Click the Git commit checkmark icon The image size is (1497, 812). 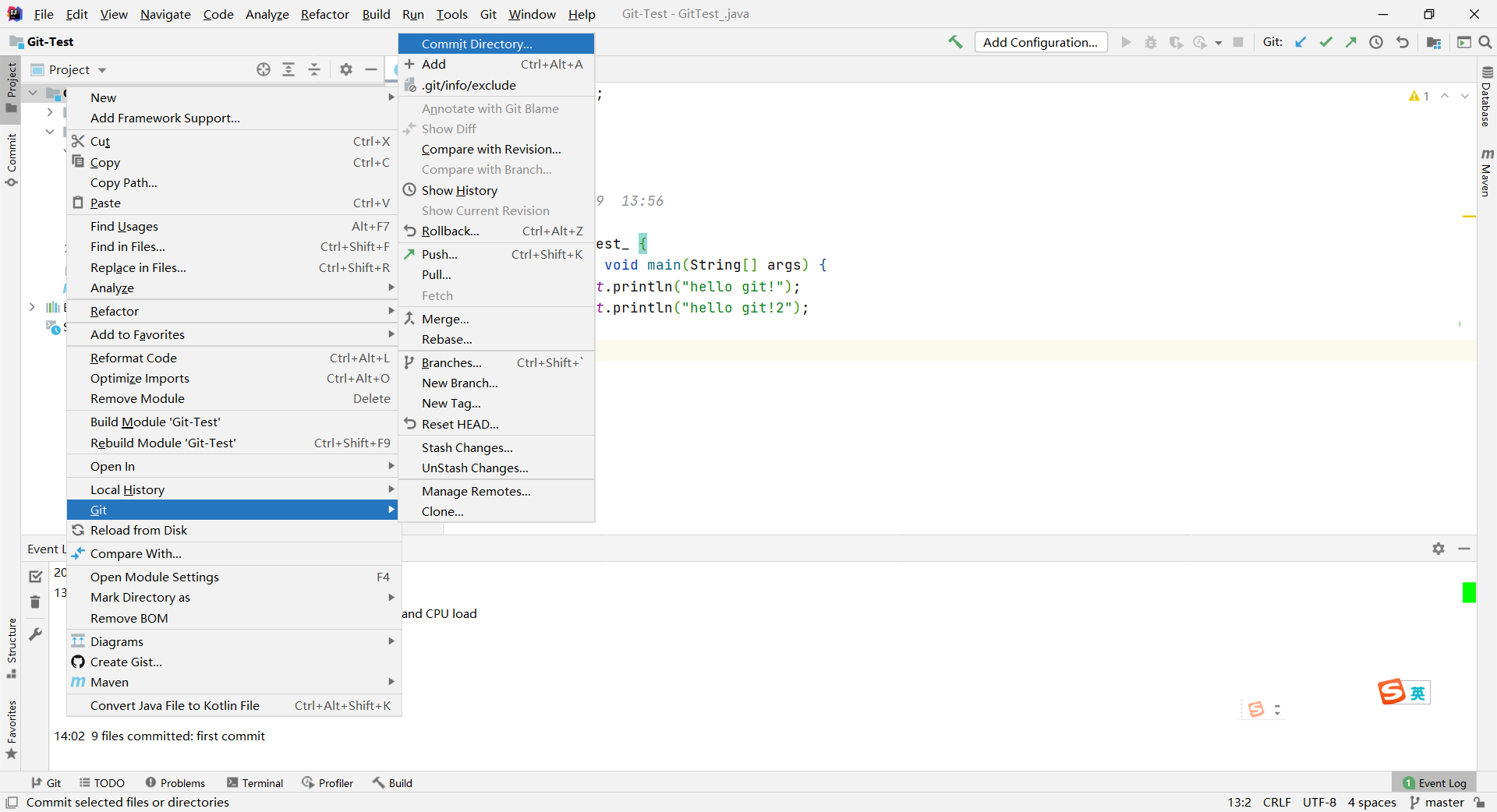click(x=1325, y=42)
